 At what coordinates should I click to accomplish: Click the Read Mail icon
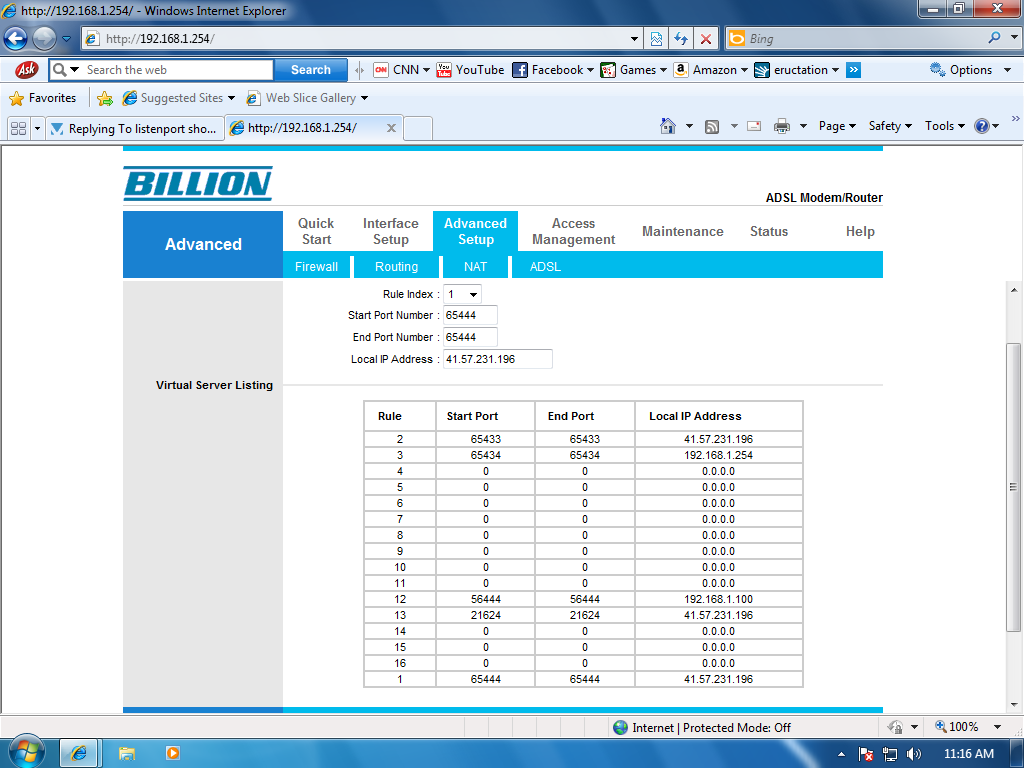tap(754, 126)
